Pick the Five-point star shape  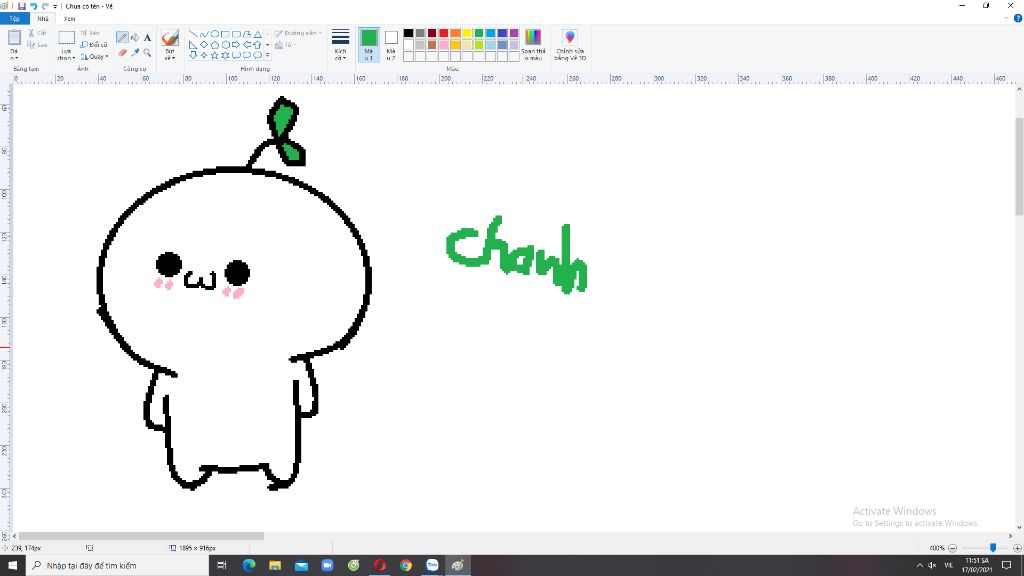point(215,56)
